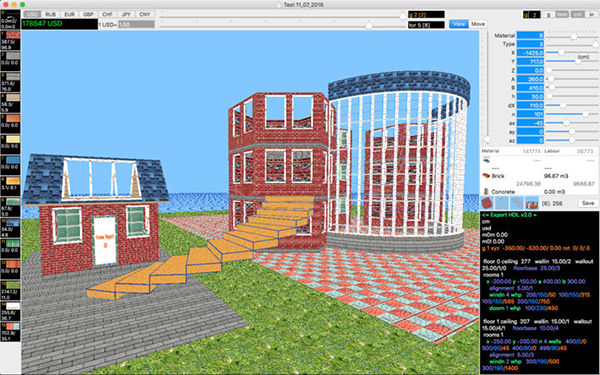Select material swatch 14 white door sign
Viewport: 600px width, 375px height.
(10, 311)
